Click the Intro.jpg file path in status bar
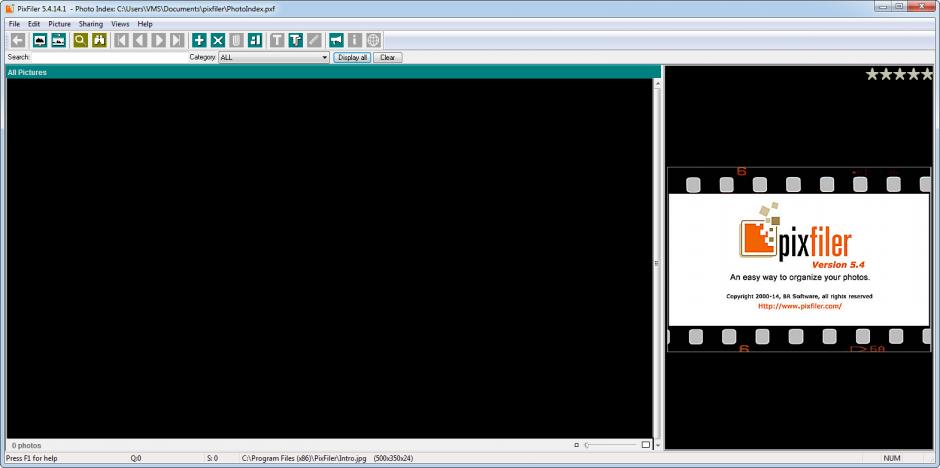Screen dimensions: 940x468 pyautogui.click(x=305, y=458)
